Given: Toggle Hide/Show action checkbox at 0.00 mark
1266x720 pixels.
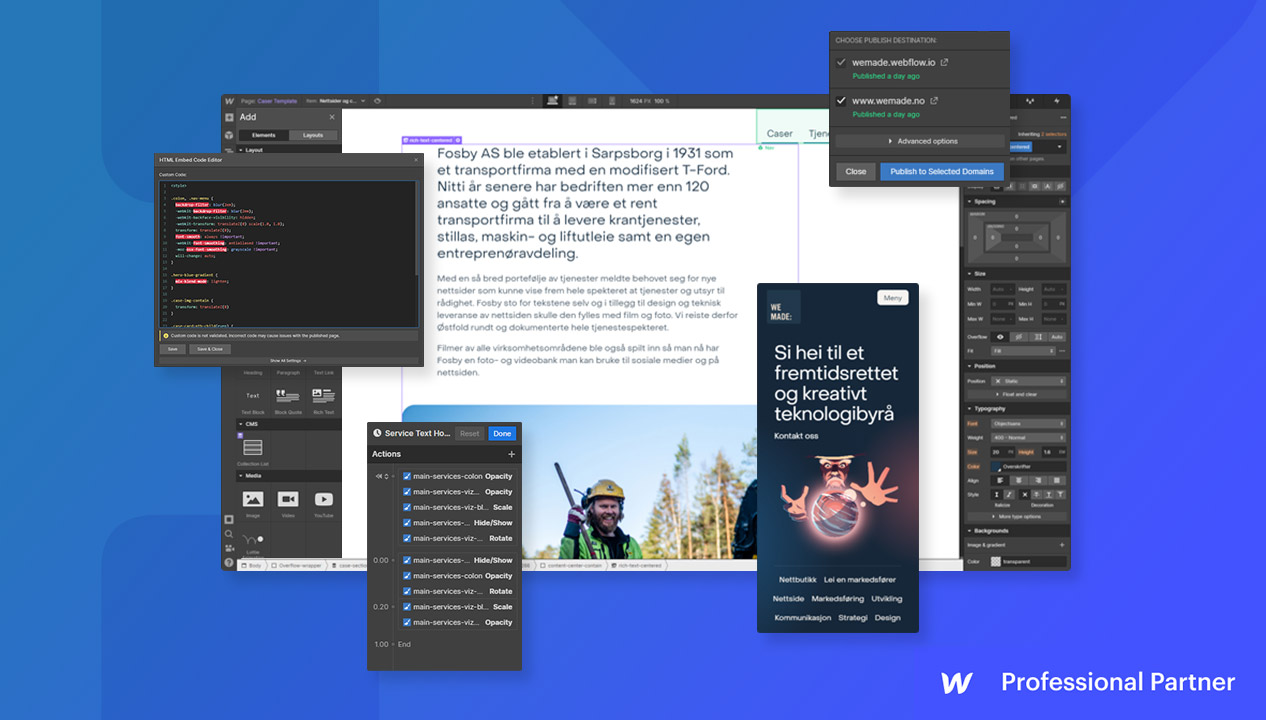Looking at the screenshot, I should tap(407, 560).
